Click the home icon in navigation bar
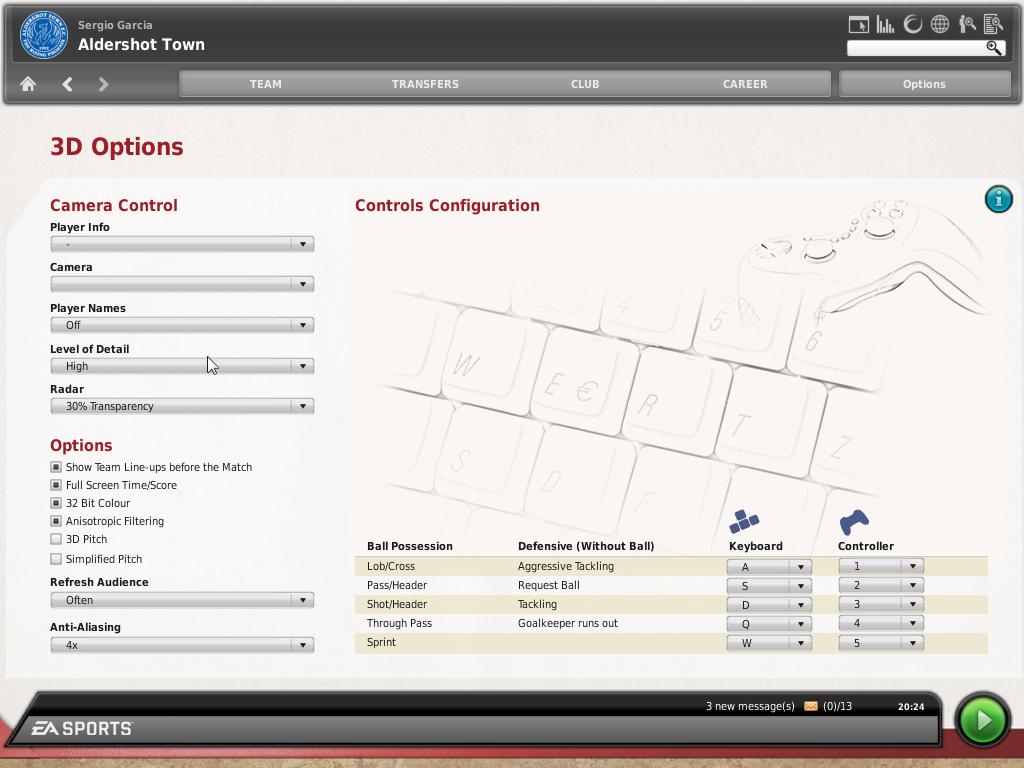This screenshot has height=768, width=1024. pos(28,84)
